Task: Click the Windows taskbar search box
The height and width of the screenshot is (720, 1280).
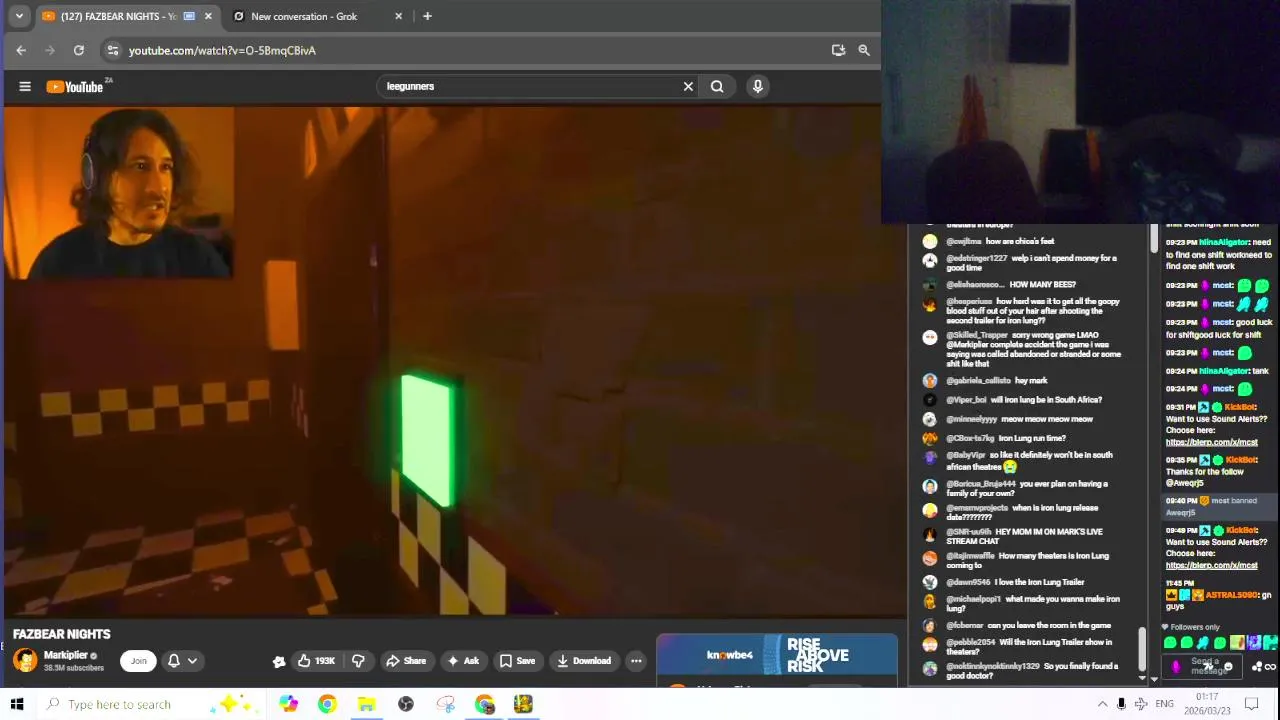Action: 150,704
